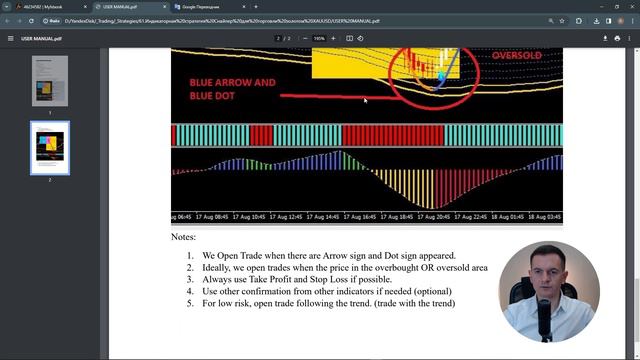Click the '18 Aug 01:45' time label

point(507,217)
